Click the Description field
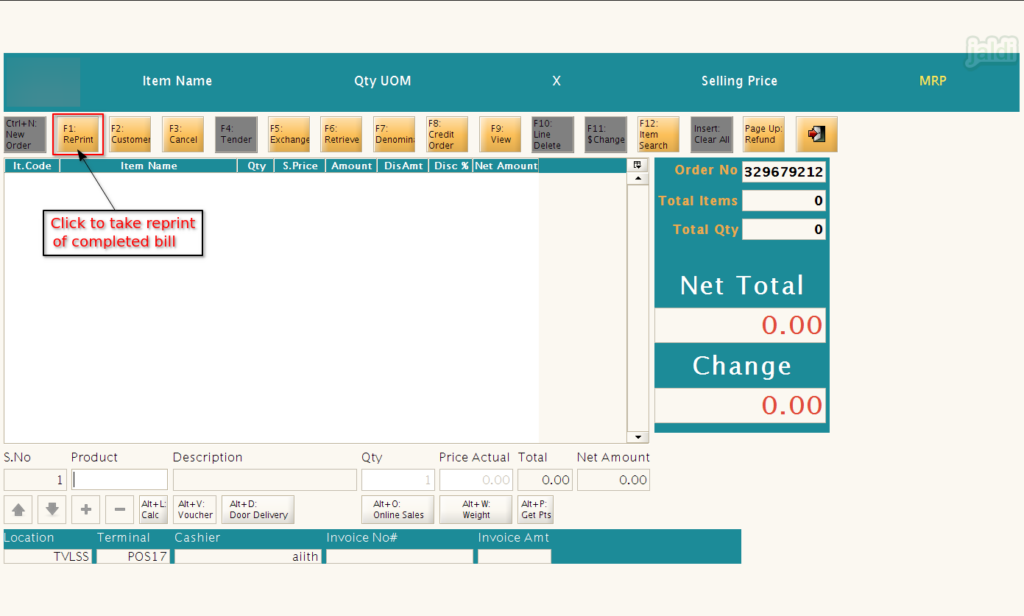 click(x=264, y=480)
